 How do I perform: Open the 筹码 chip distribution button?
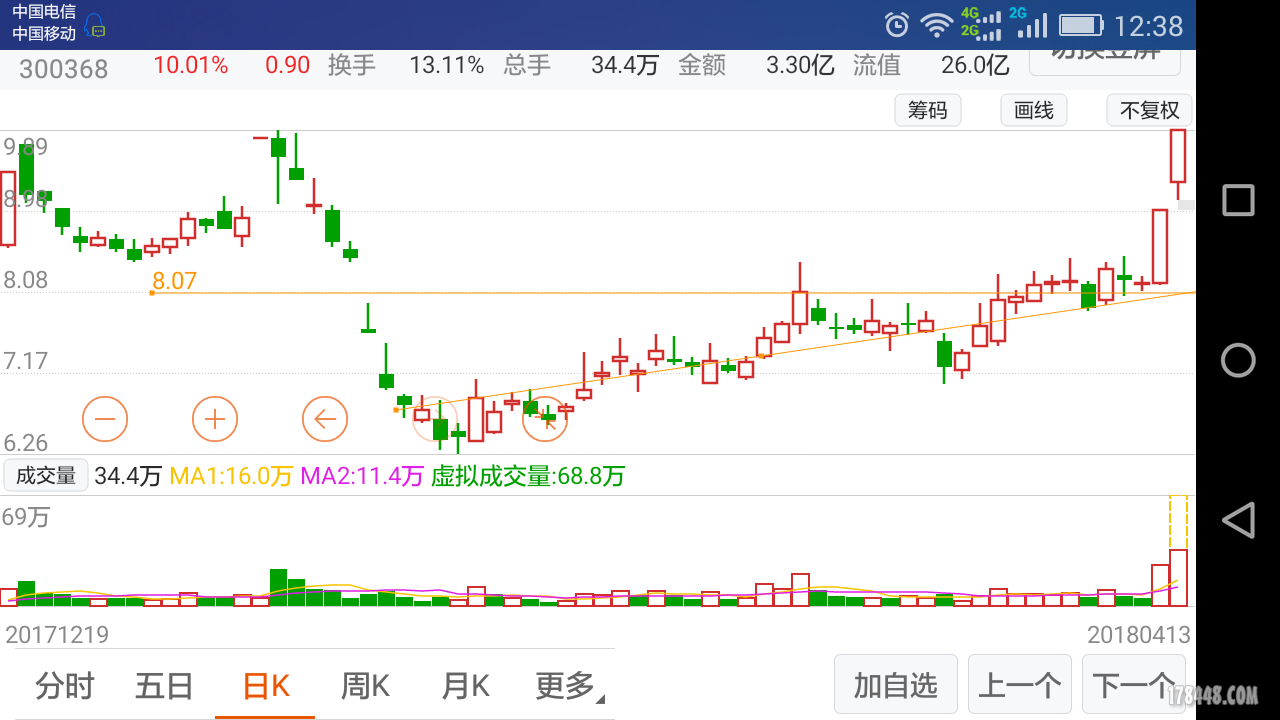927,110
